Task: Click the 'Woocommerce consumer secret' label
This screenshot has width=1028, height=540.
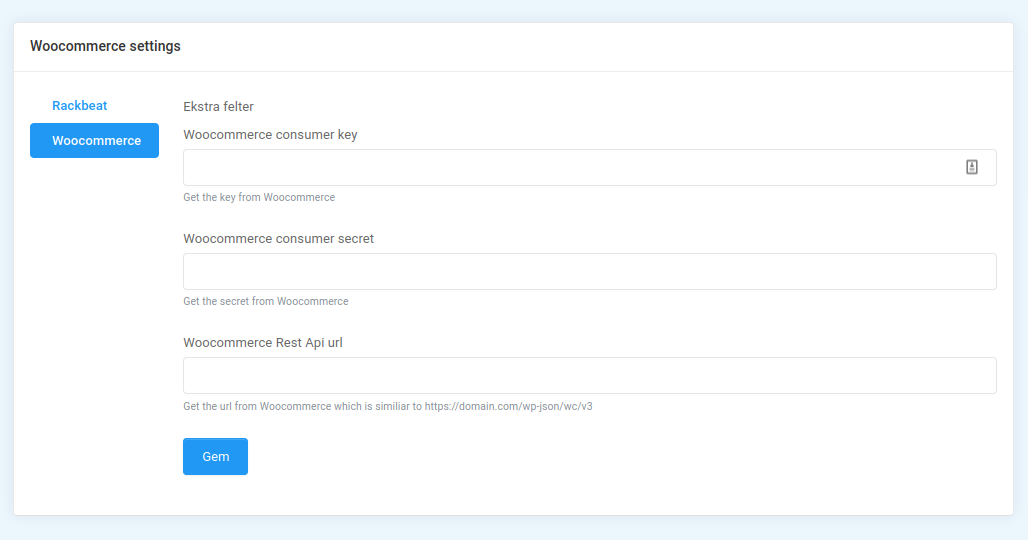Action: click(x=278, y=239)
